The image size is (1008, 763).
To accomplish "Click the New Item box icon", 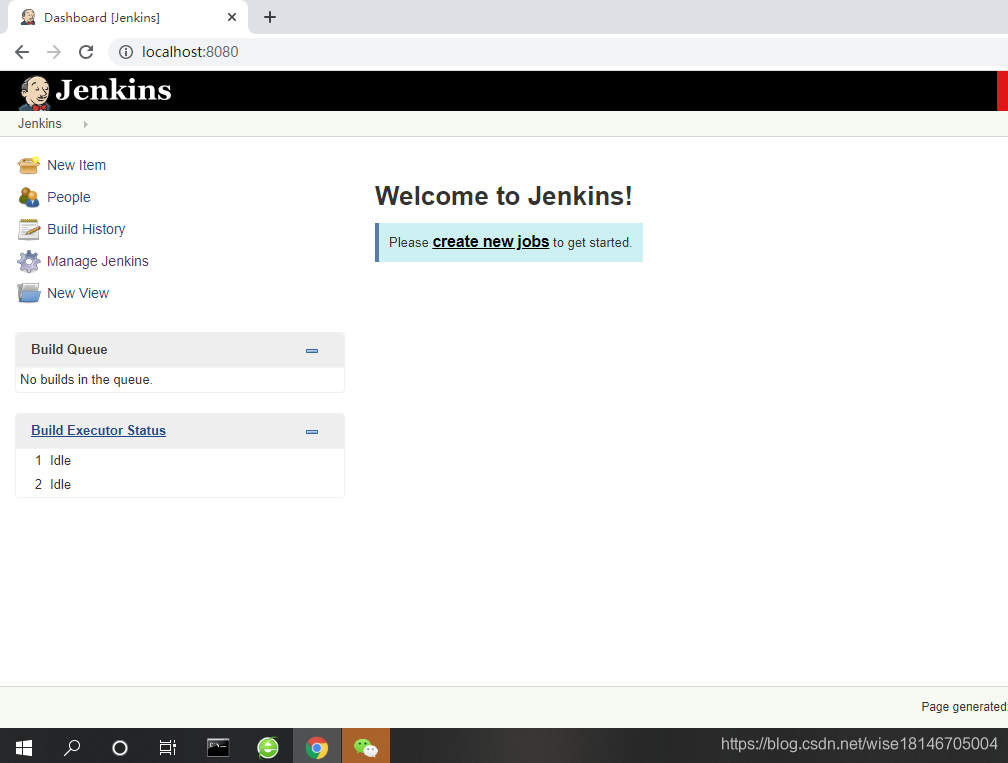I will (x=29, y=165).
